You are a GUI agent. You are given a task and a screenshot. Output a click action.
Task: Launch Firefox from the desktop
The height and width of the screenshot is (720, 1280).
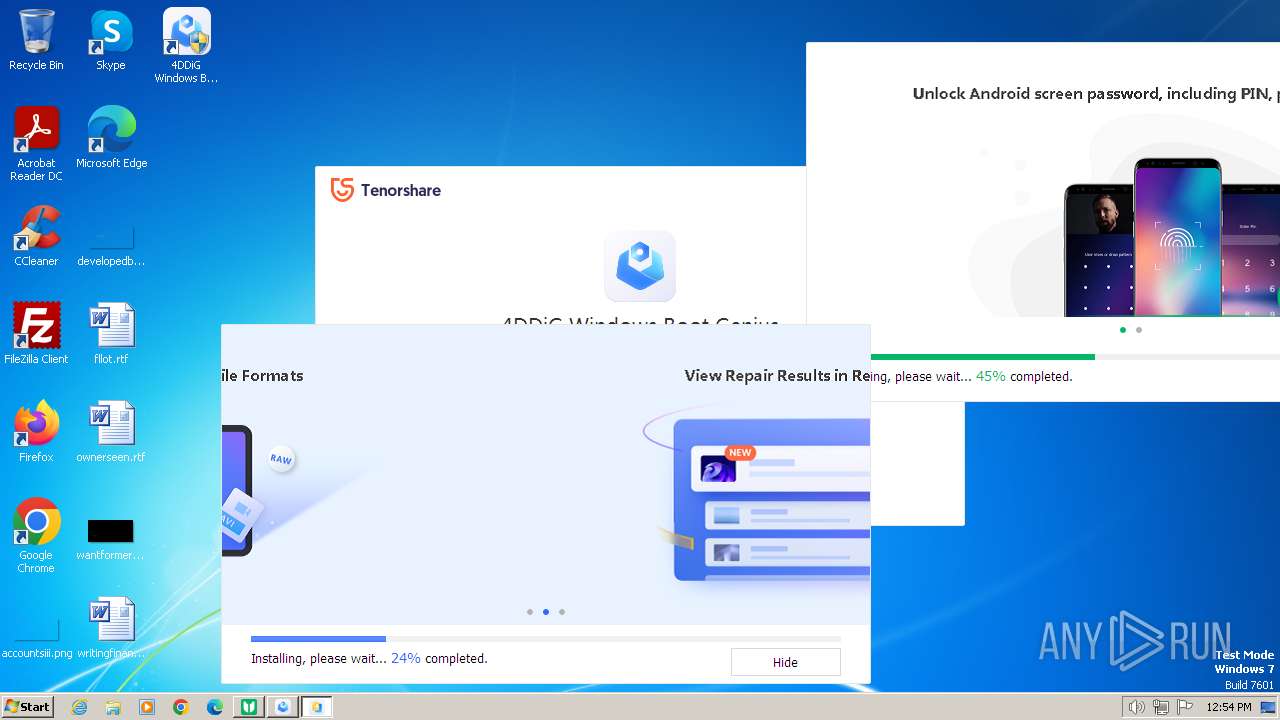[36, 432]
